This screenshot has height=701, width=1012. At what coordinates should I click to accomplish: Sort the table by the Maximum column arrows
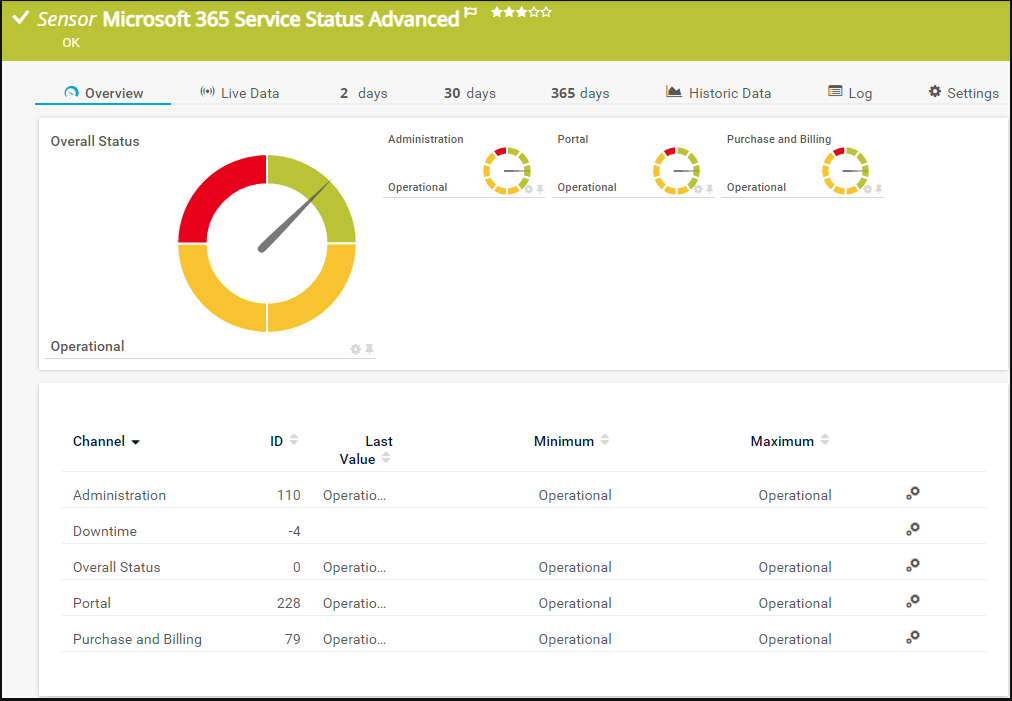(823, 438)
